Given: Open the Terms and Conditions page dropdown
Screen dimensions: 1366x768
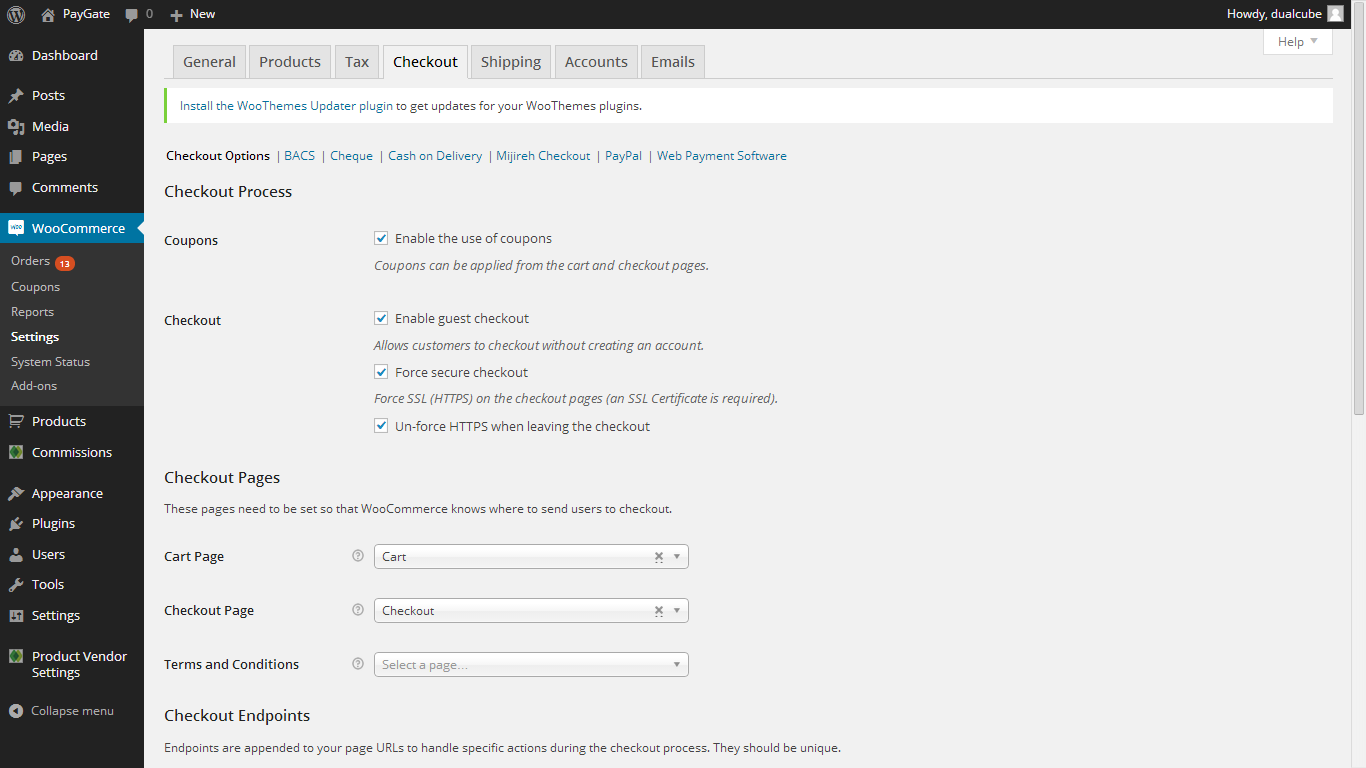Looking at the screenshot, I should (531, 664).
